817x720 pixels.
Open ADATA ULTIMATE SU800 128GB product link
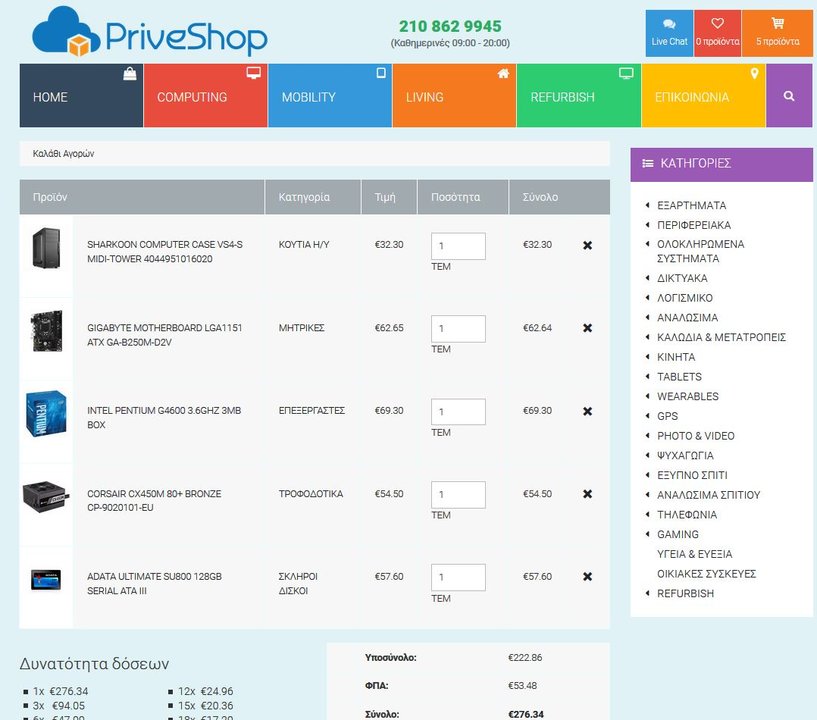154,584
